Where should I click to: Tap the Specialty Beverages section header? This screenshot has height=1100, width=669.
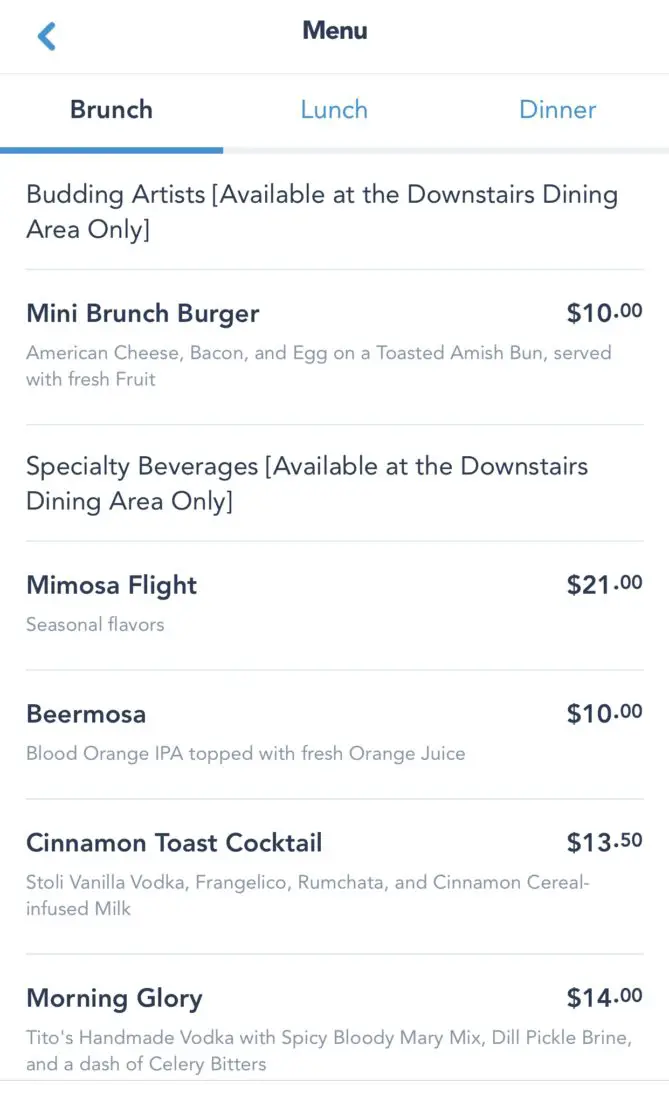306,483
